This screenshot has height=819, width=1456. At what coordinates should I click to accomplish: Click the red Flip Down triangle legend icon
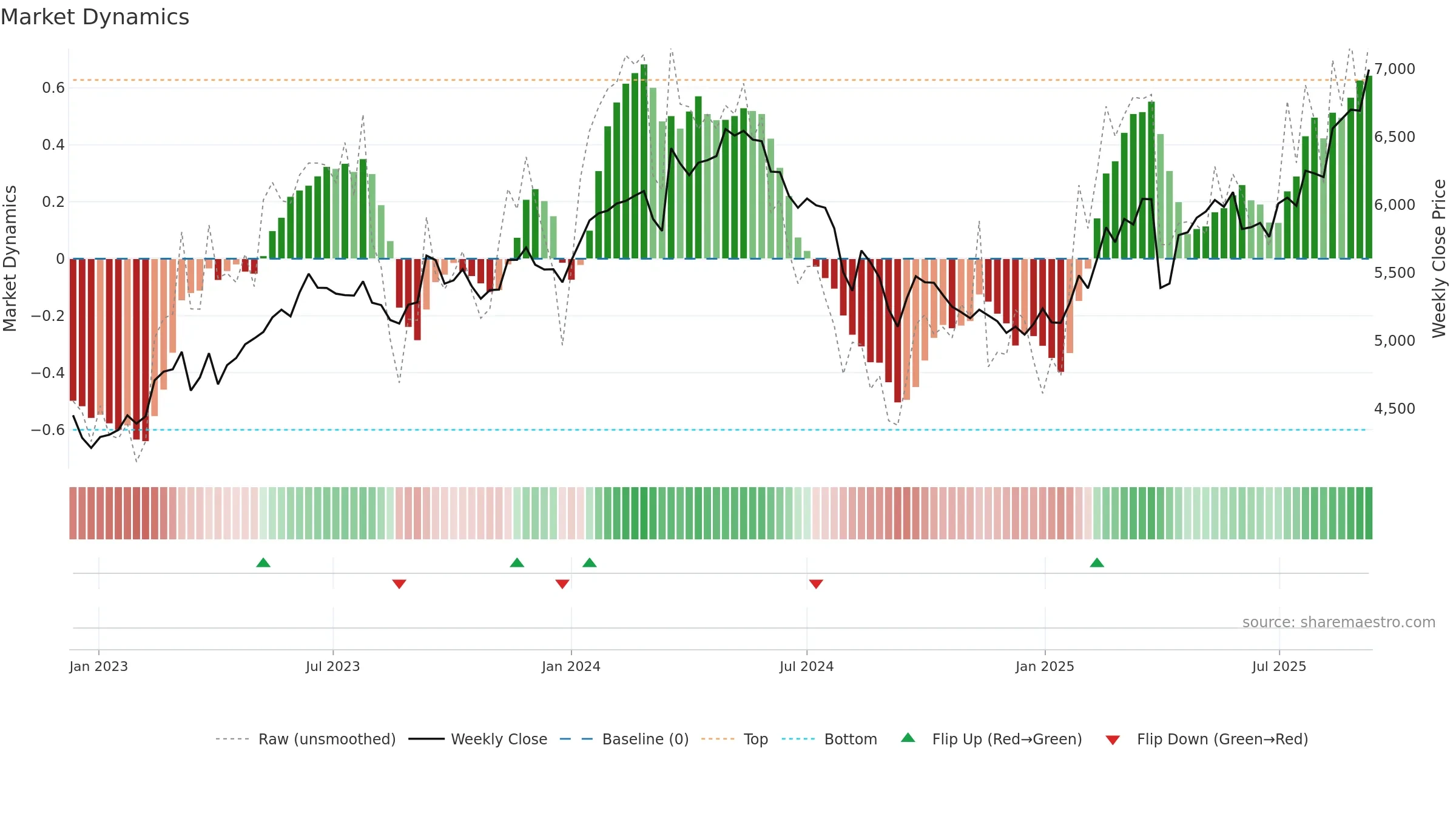click(1113, 740)
